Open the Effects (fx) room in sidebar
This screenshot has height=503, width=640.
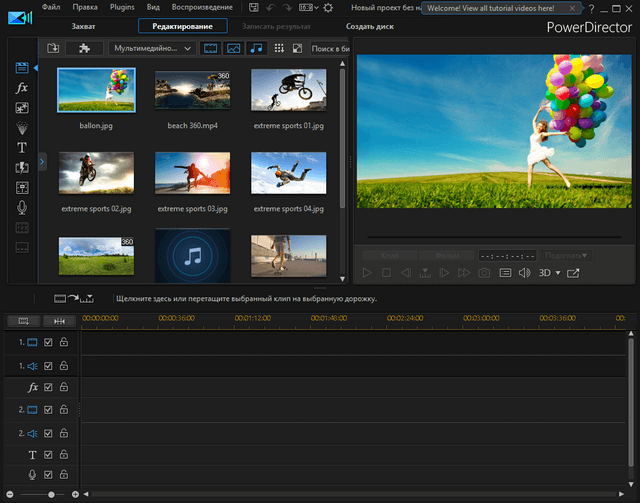coord(21,88)
